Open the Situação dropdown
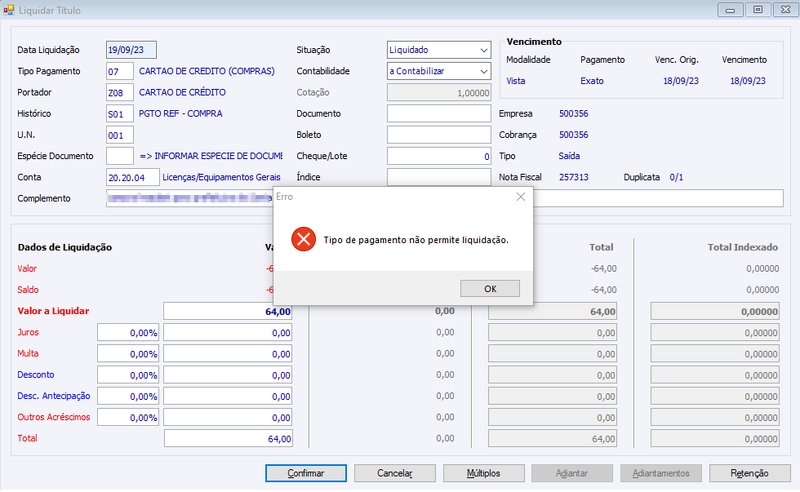This screenshot has width=800, height=492. click(484, 50)
